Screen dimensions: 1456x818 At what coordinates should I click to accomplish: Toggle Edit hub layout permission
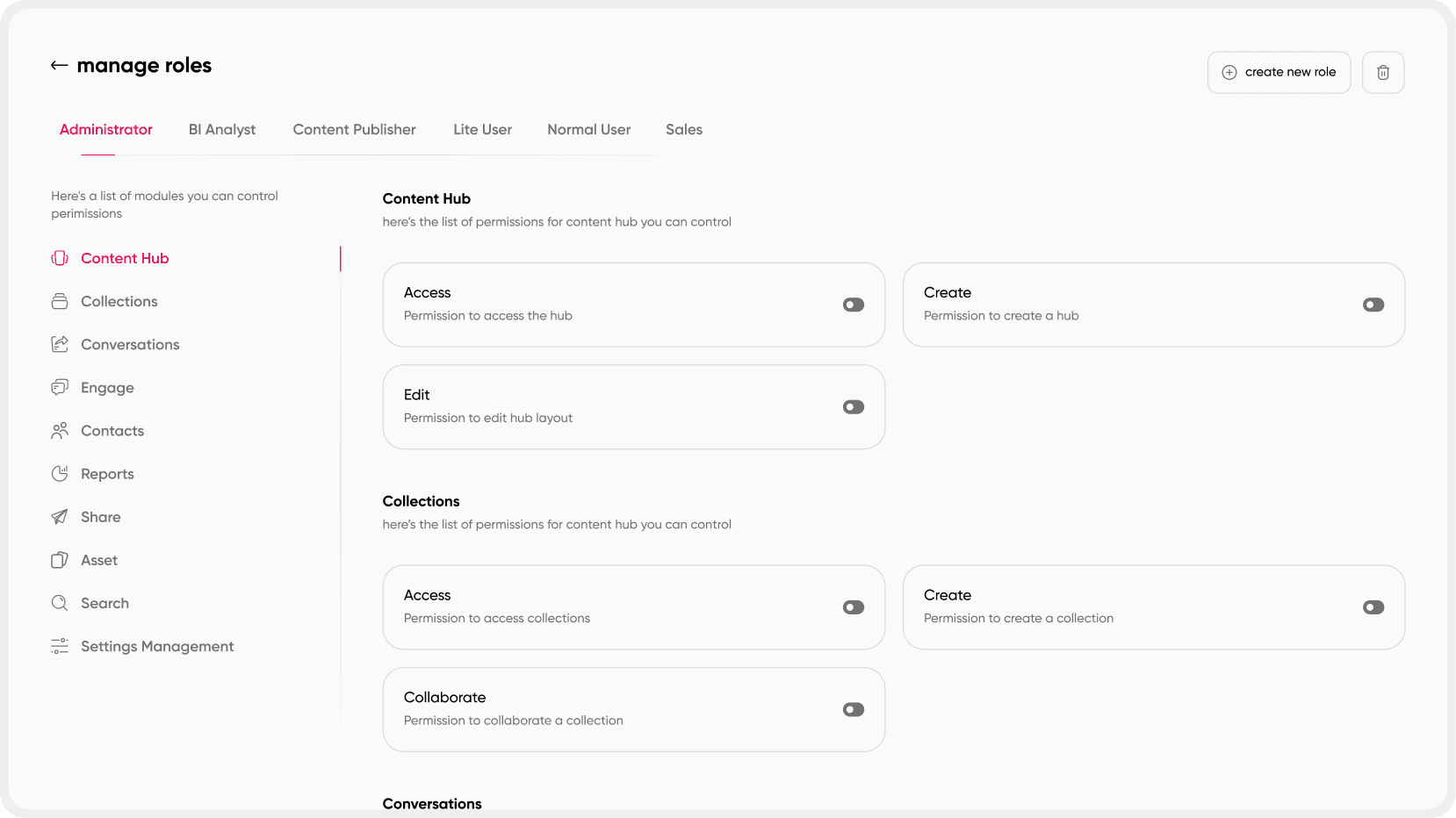(854, 407)
